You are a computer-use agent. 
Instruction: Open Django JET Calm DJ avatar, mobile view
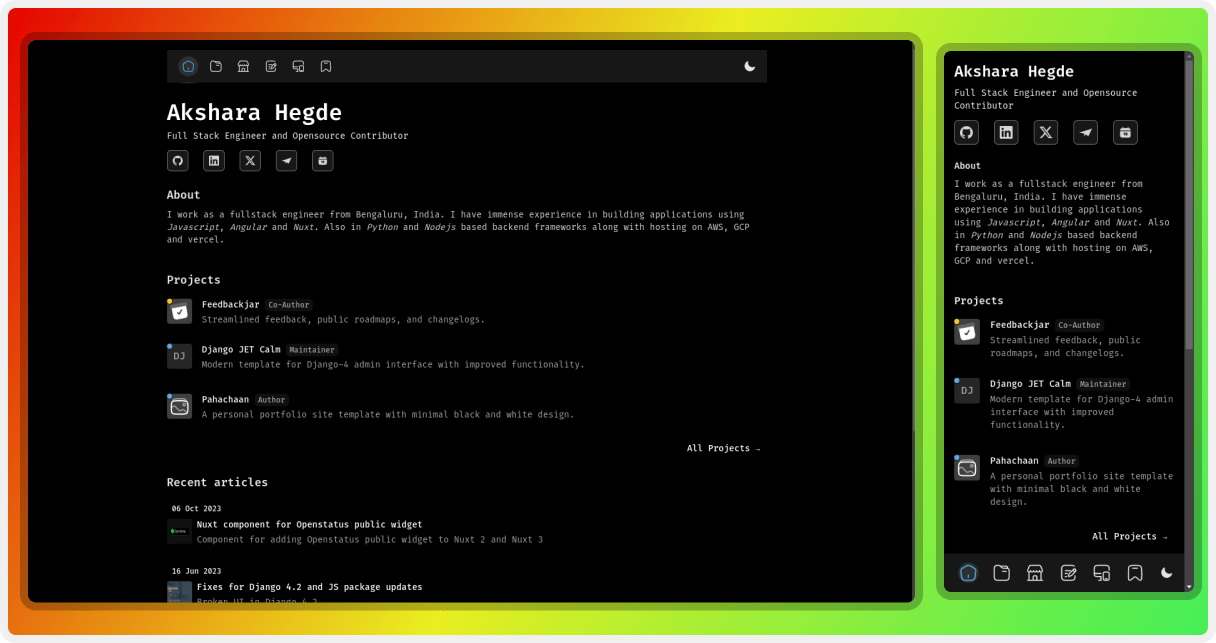click(967, 391)
